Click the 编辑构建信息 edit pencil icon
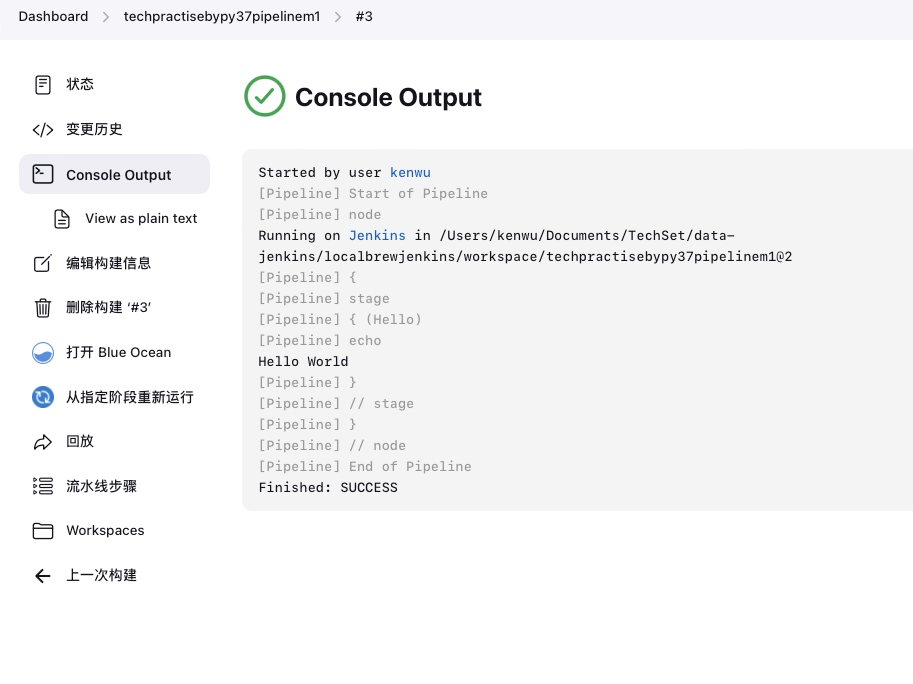The width and height of the screenshot is (913, 684). coord(43,263)
